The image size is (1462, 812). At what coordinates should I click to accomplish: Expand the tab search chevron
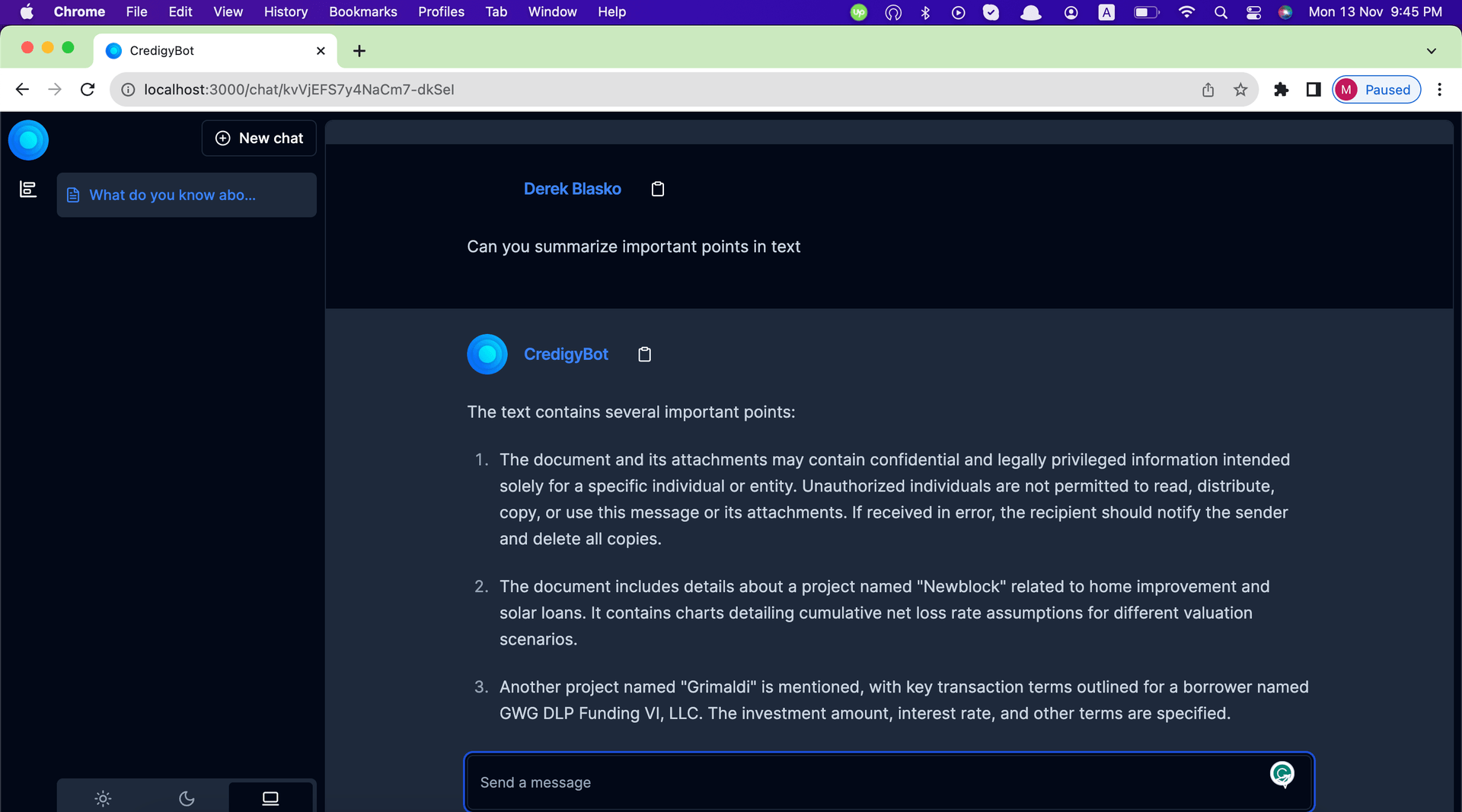(1432, 51)
